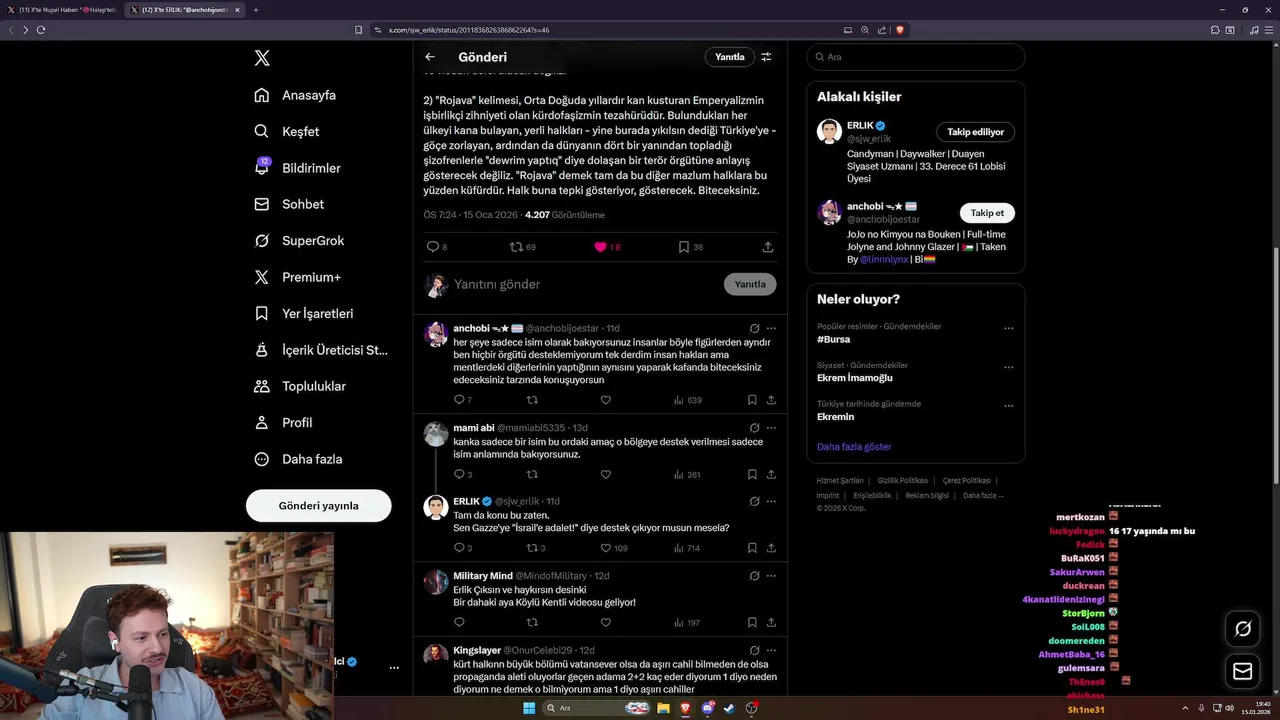
Task: Bookmark ERLIK's reply
Action: pyautogui.click(x=752, y=548)
